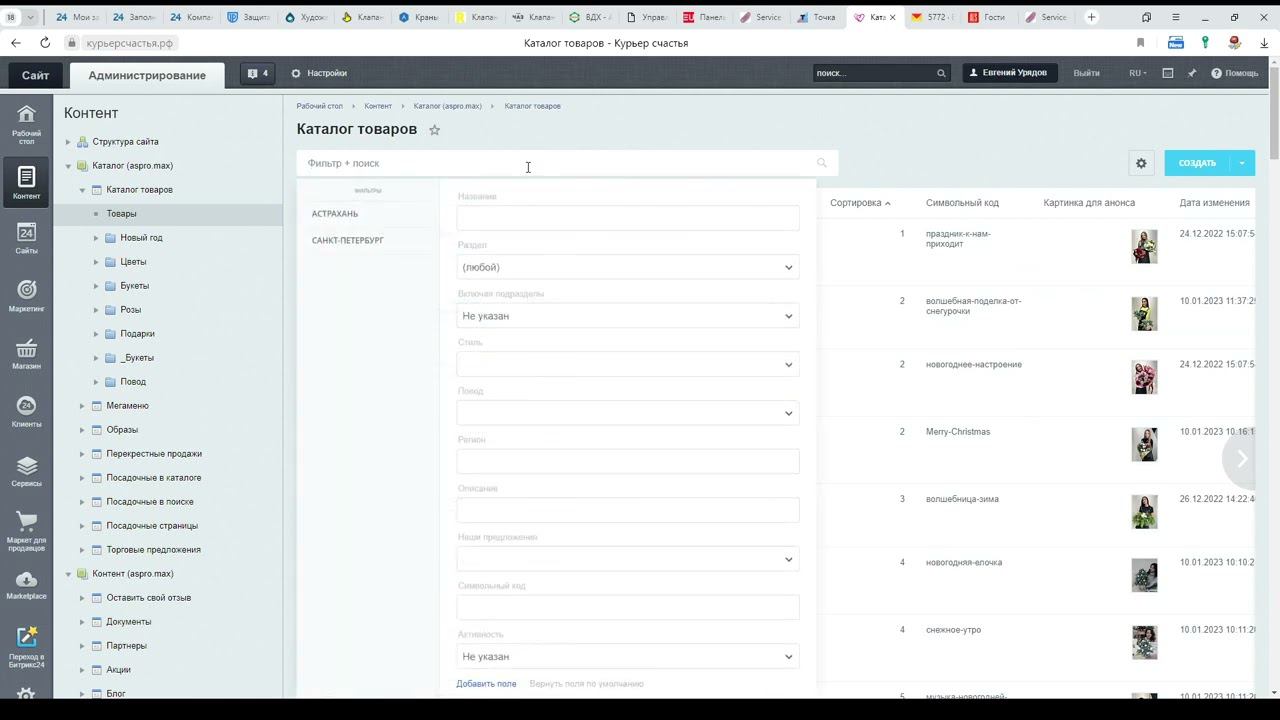Click the pin icon in admin header
The width and height of the screenshot is (1280, 720).
(x=1192, y=73)
